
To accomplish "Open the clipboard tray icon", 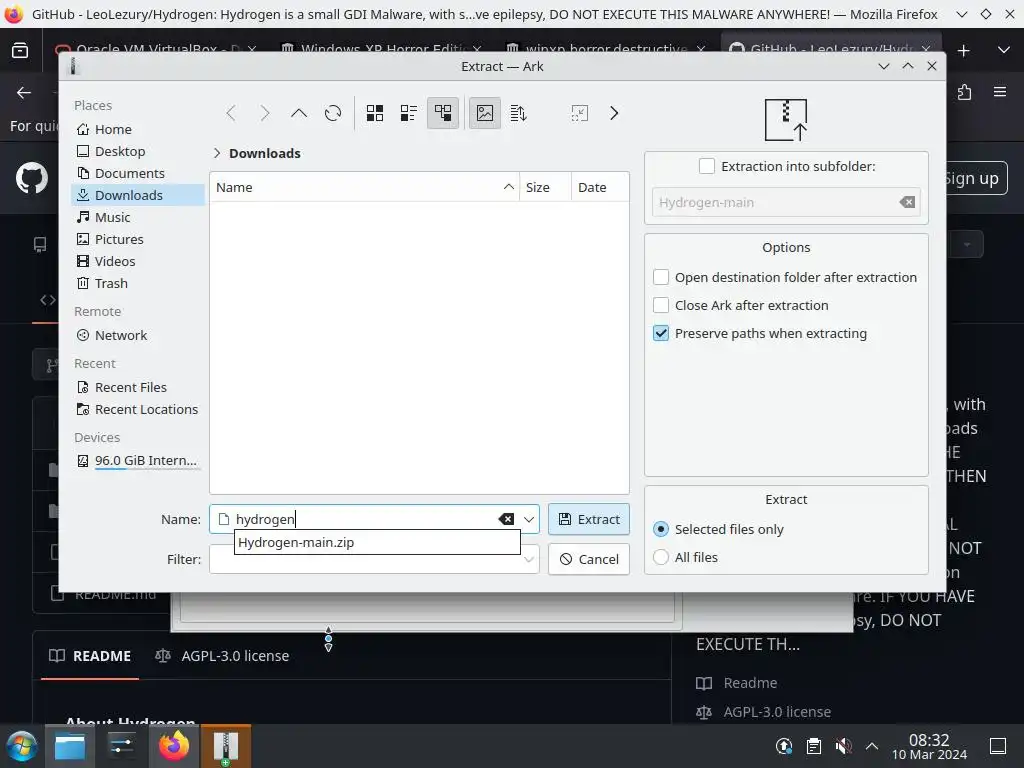I will pos(814,746).
